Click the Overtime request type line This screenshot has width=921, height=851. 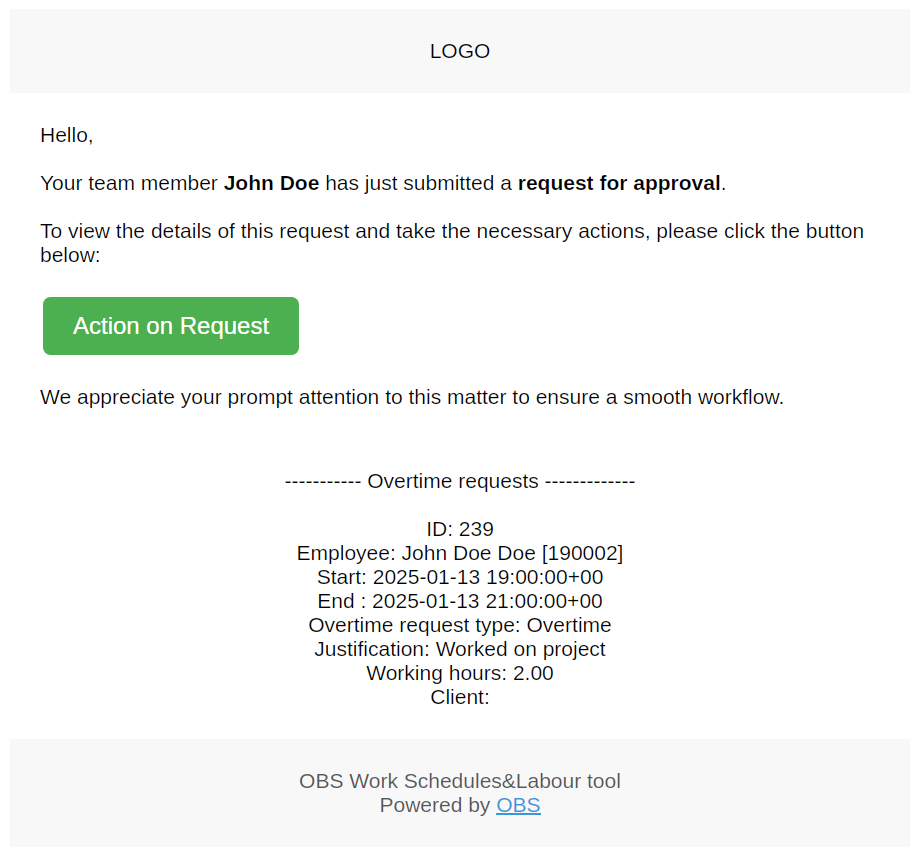460,625
